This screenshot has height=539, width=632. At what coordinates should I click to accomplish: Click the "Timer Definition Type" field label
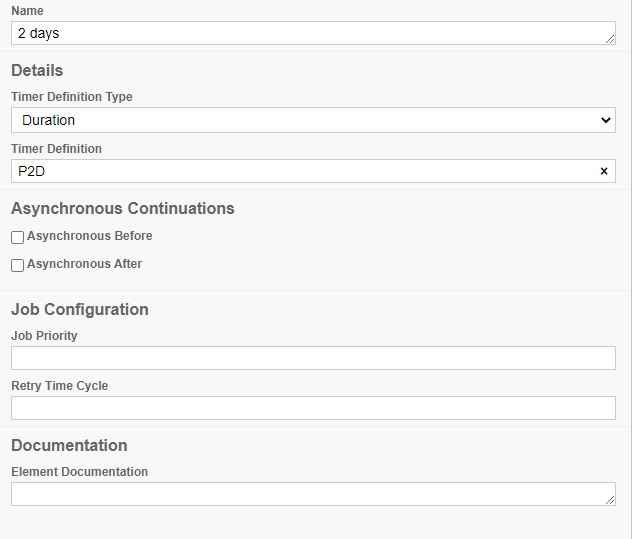pyautogui.click(x=72, y=97)
